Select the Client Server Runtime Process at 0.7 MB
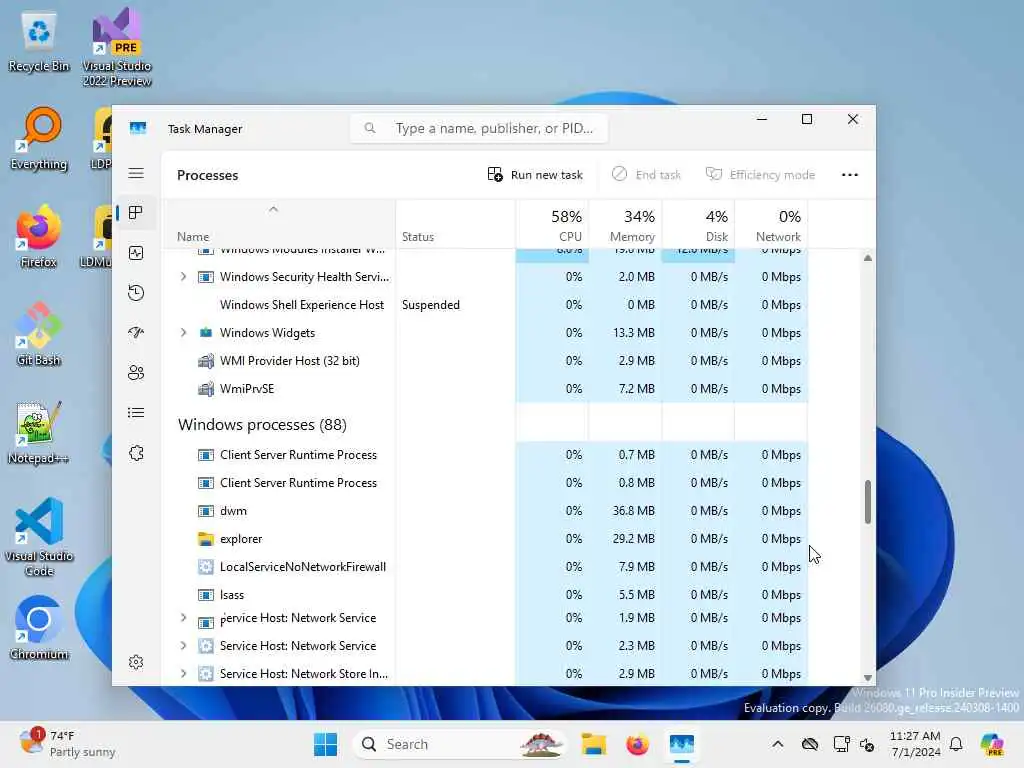1024x768 pixels. [485, 455]
